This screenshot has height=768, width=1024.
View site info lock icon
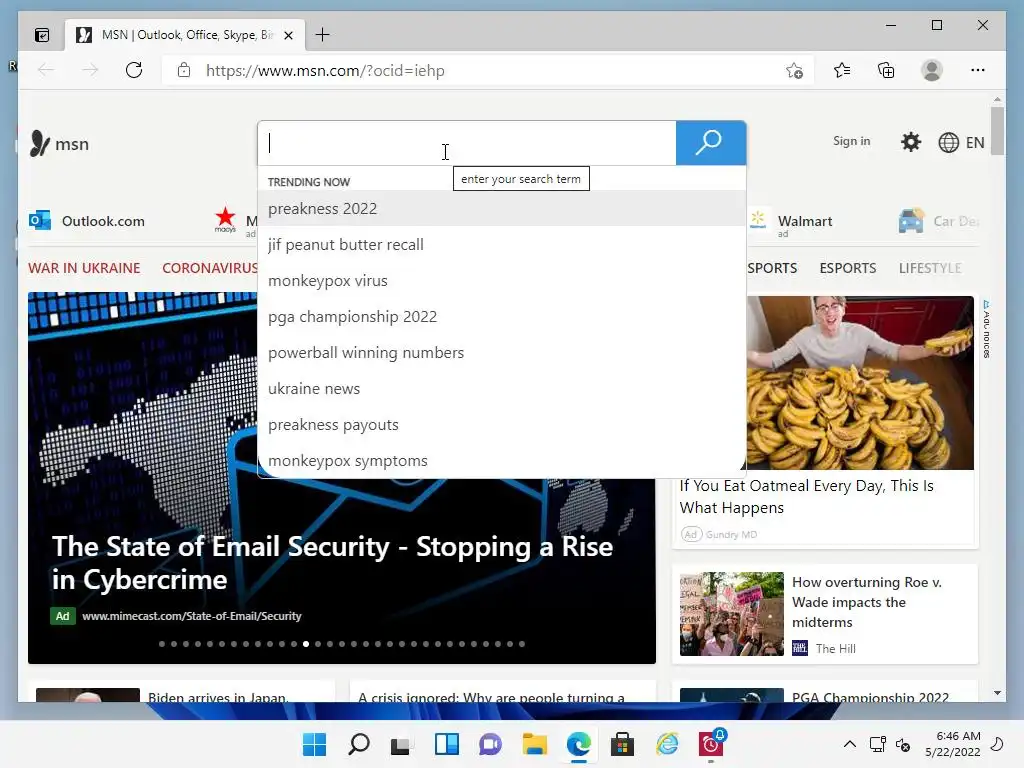[184, 70]
